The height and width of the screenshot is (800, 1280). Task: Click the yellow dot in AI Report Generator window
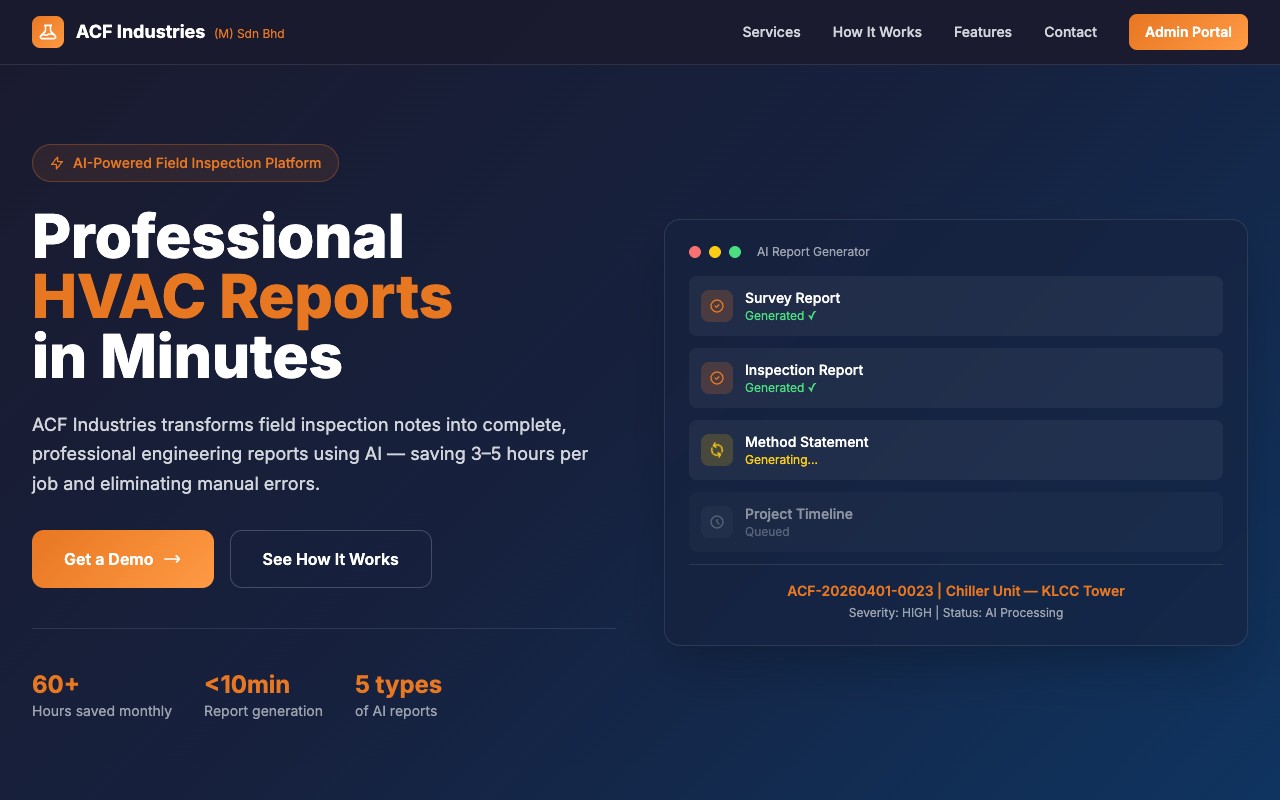pos(715,252)
